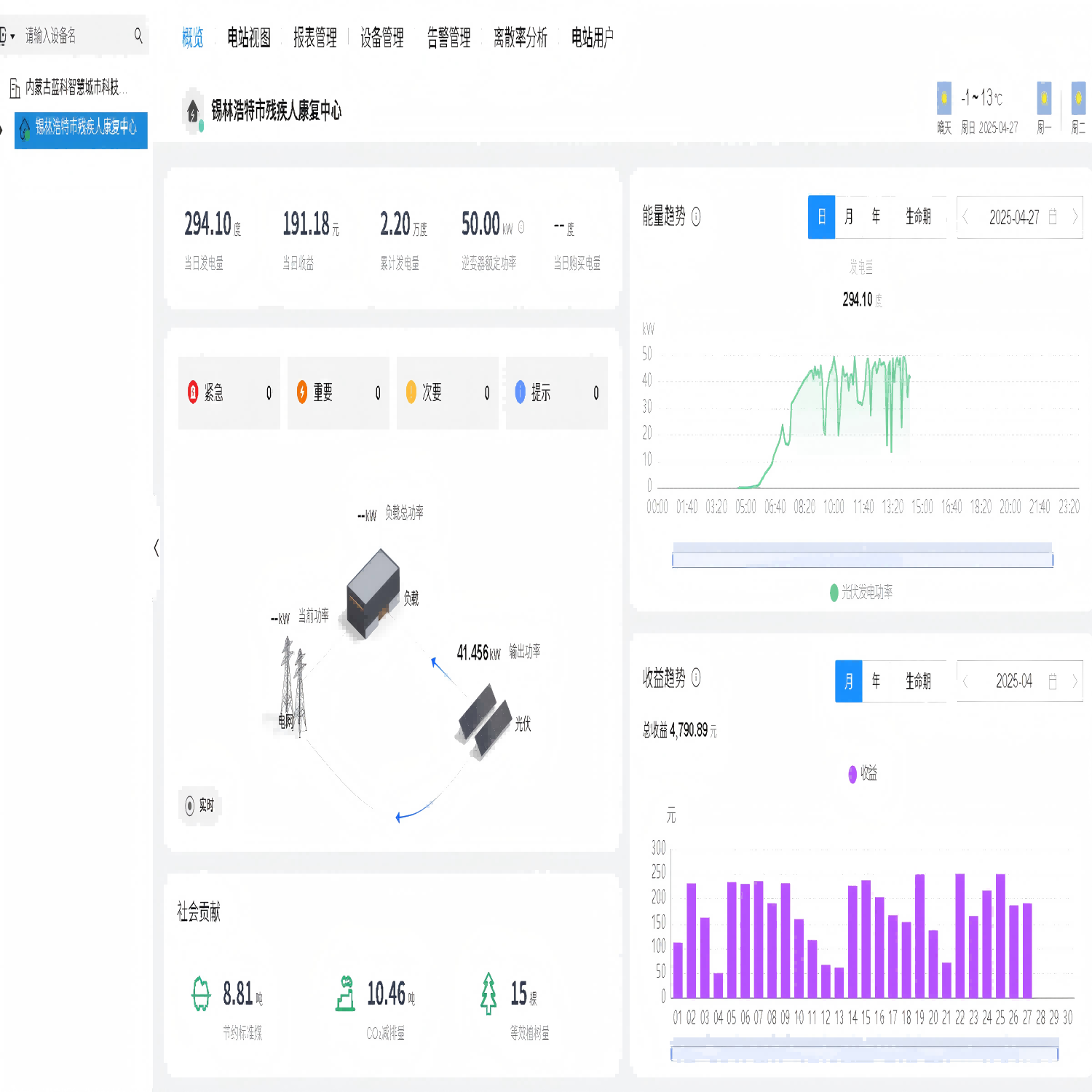Open the revenue trend month picker
Image resolution: width=1092 pixels, height=1092 pixels.
(1019, 681)
